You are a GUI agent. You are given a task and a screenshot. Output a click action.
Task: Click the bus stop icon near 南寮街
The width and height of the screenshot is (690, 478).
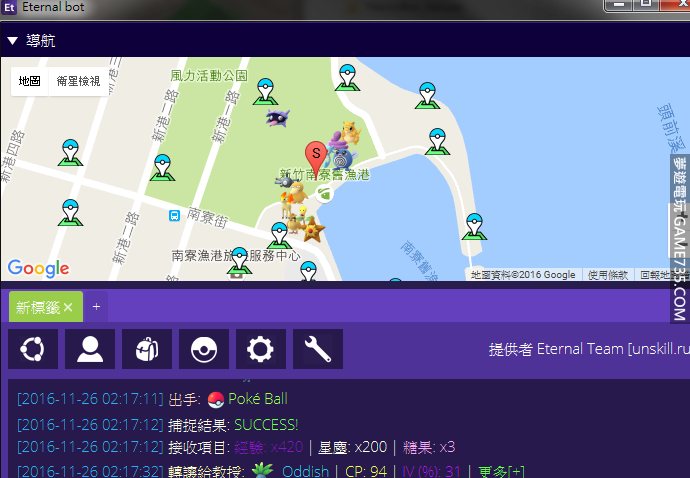(x=174, y=216)
